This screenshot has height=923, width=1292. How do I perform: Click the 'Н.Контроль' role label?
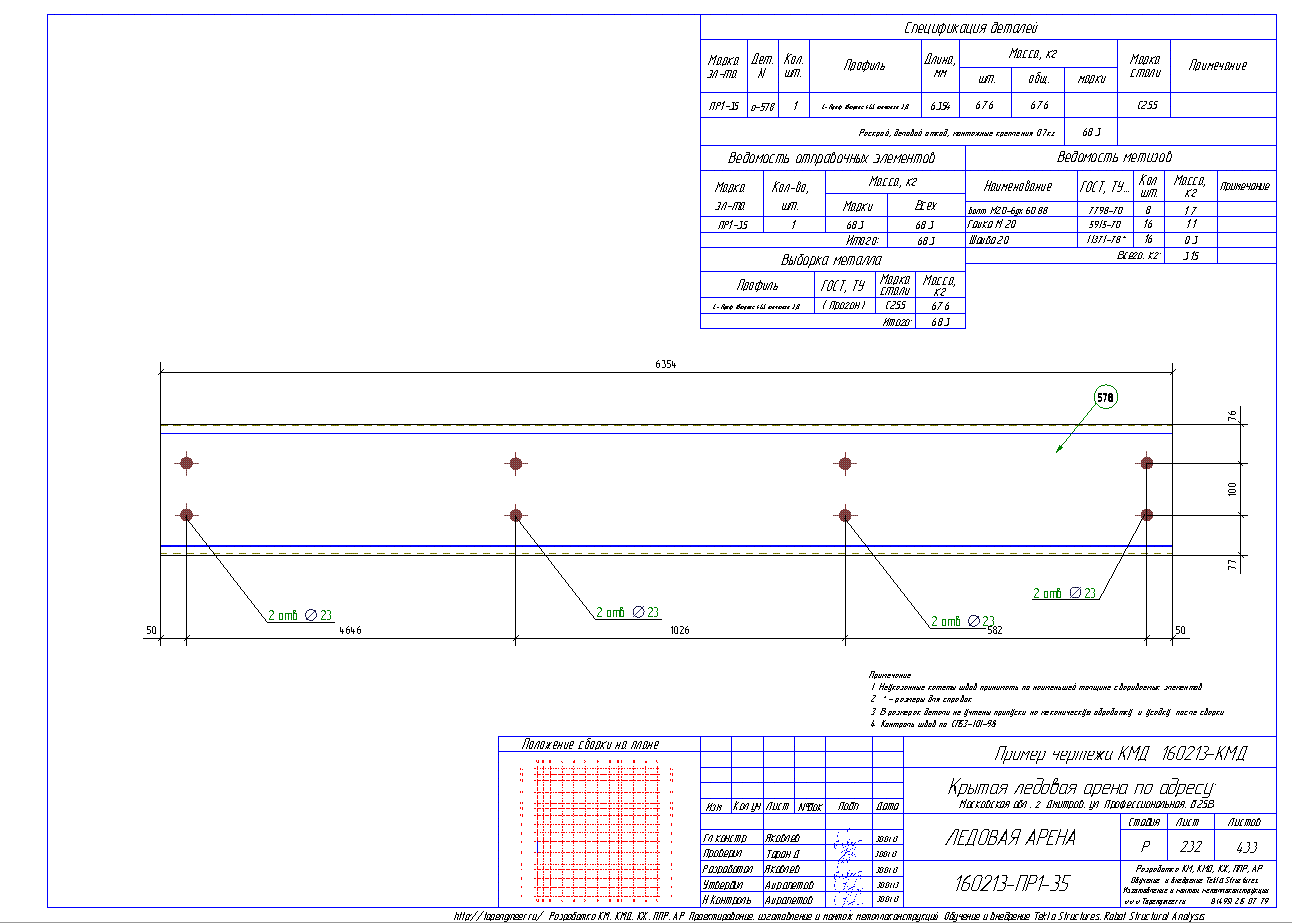point(727,899)
